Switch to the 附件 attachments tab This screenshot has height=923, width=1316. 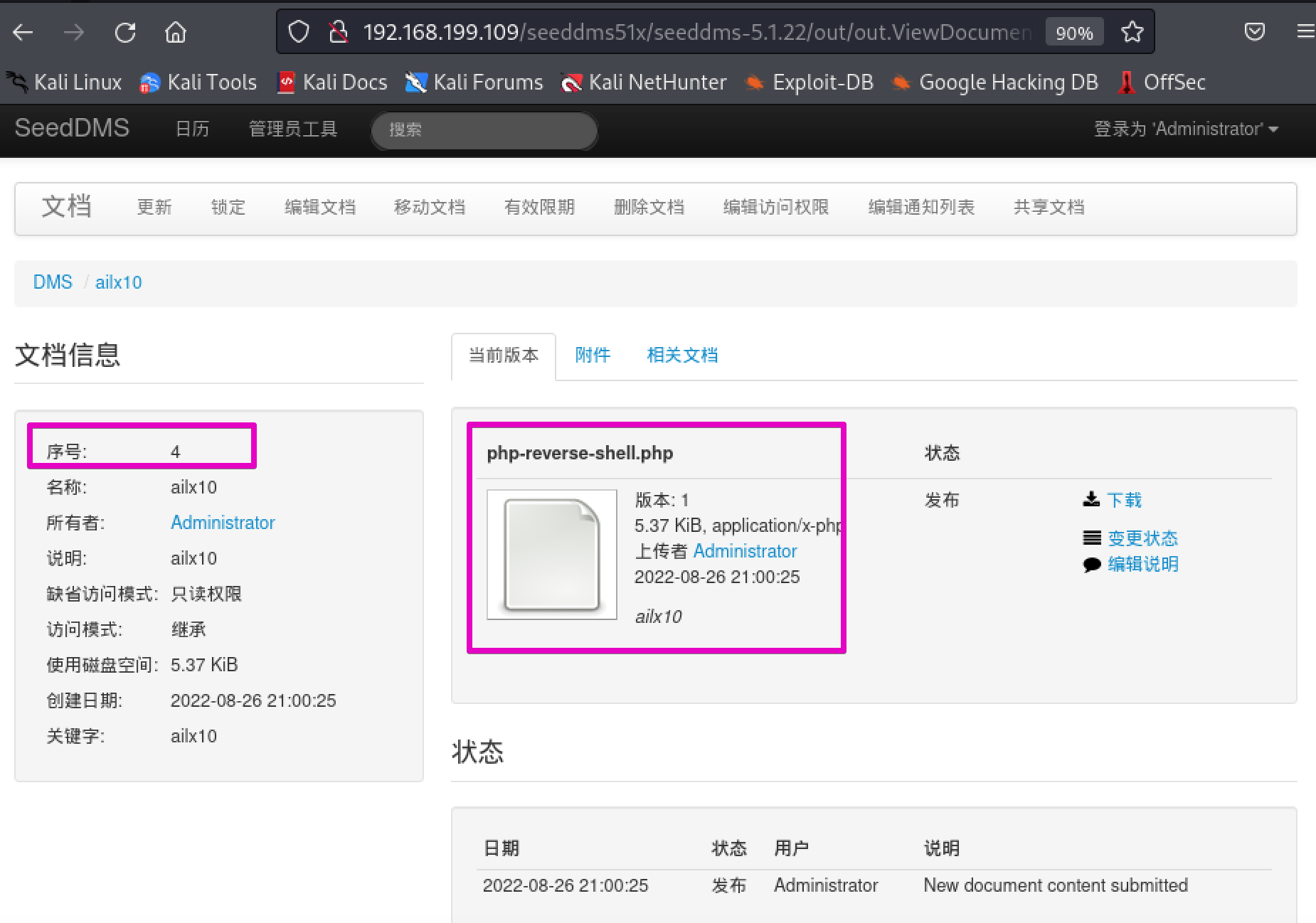pyautogui.click(x=593, y=355)
